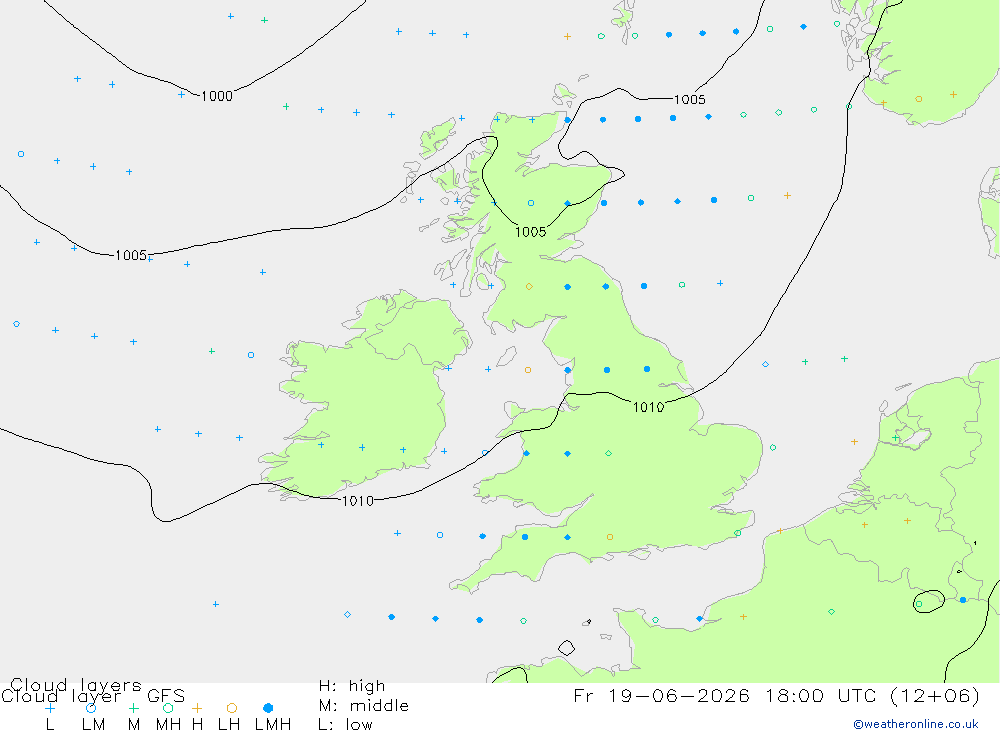
Task: Click the 1005 isobar label over Scotland
Action: (x=531, y=232)
